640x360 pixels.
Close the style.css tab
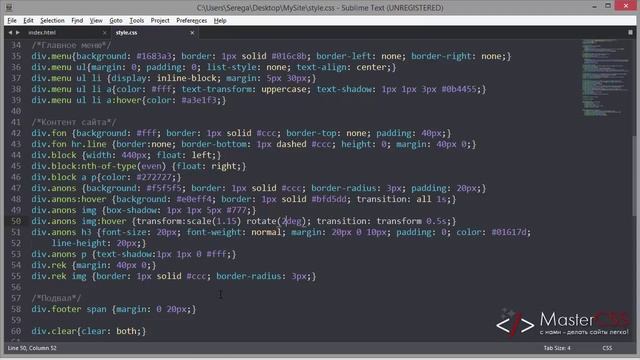click(x=192, y=33)
